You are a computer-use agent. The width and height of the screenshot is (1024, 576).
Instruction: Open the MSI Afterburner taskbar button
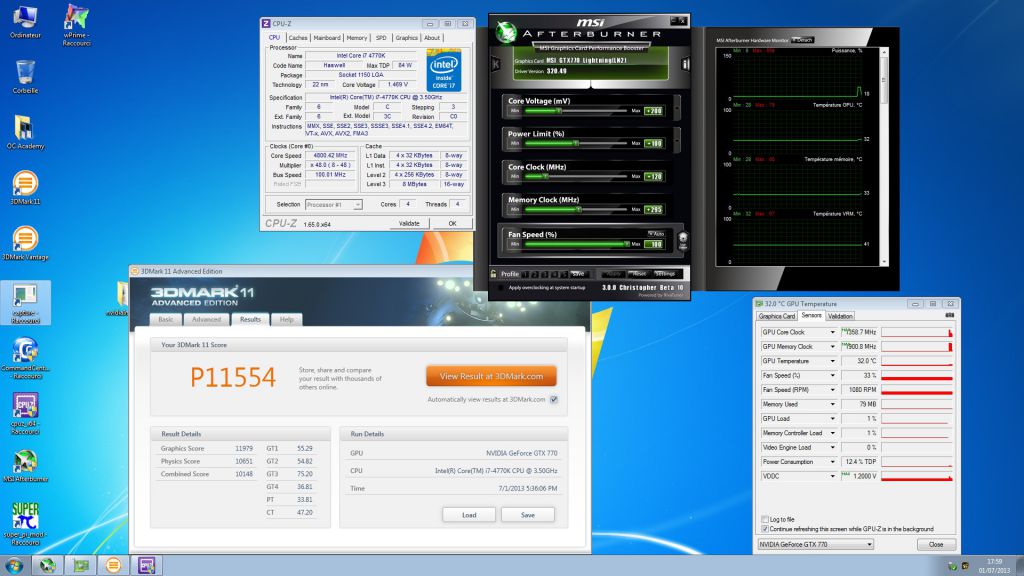47,565
